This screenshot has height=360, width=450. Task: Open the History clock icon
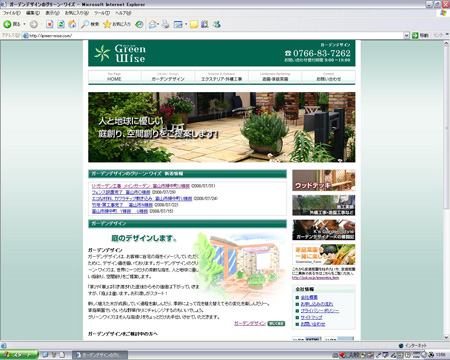(139, 24)
